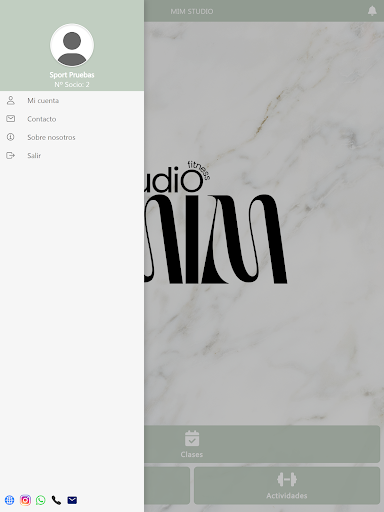
Task: Click the MIM studio fitness logo
Action: point(216,223)
